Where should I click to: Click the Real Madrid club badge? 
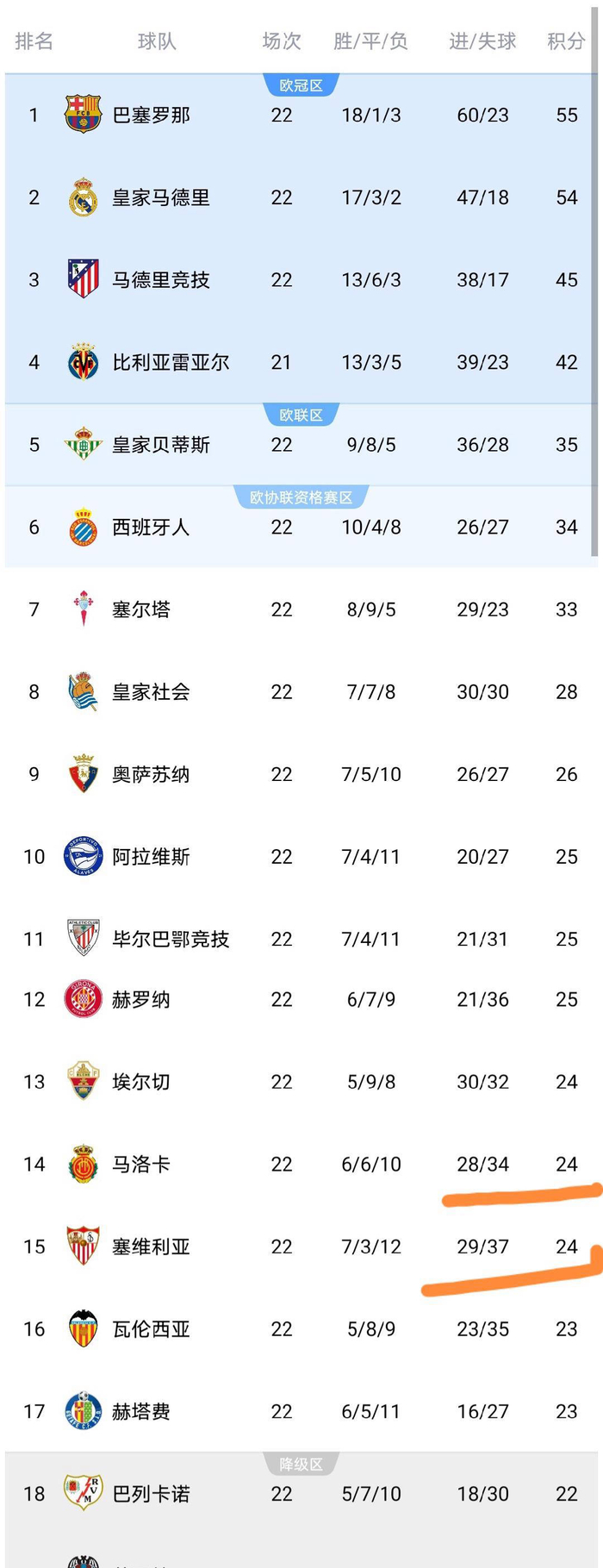(83, 197)
